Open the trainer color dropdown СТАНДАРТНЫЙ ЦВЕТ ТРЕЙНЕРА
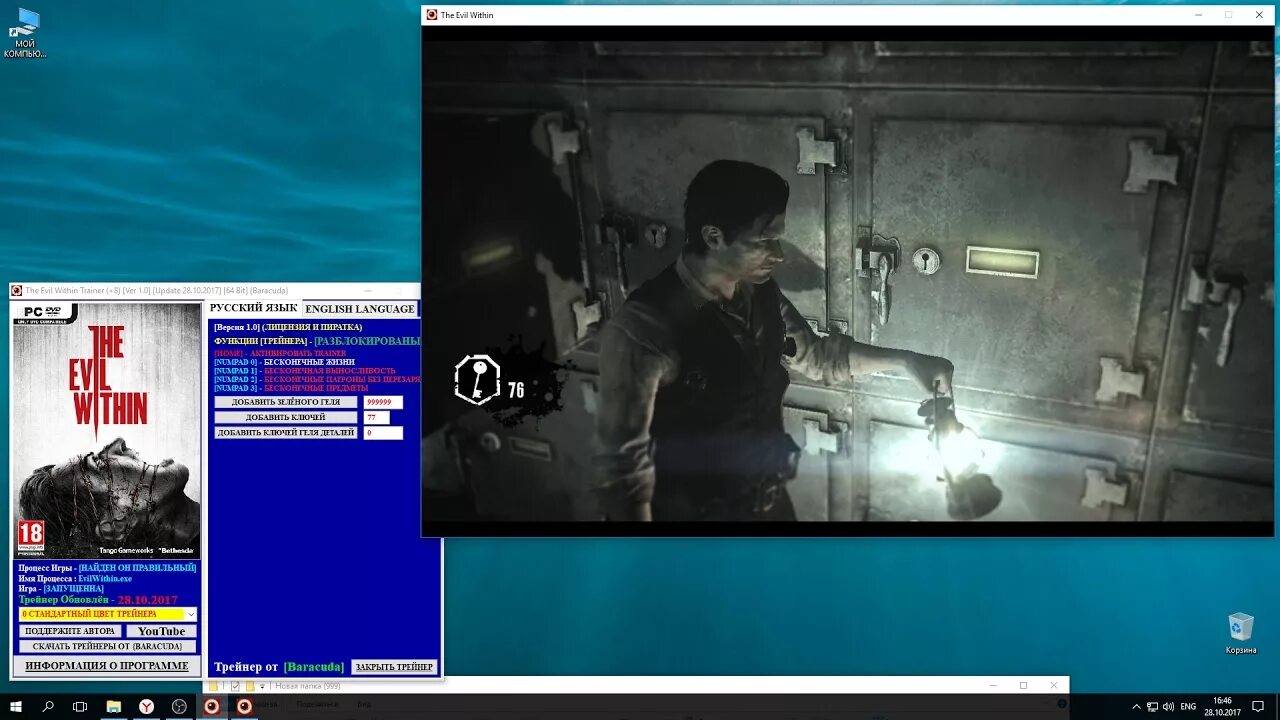 tap(108, 614)
